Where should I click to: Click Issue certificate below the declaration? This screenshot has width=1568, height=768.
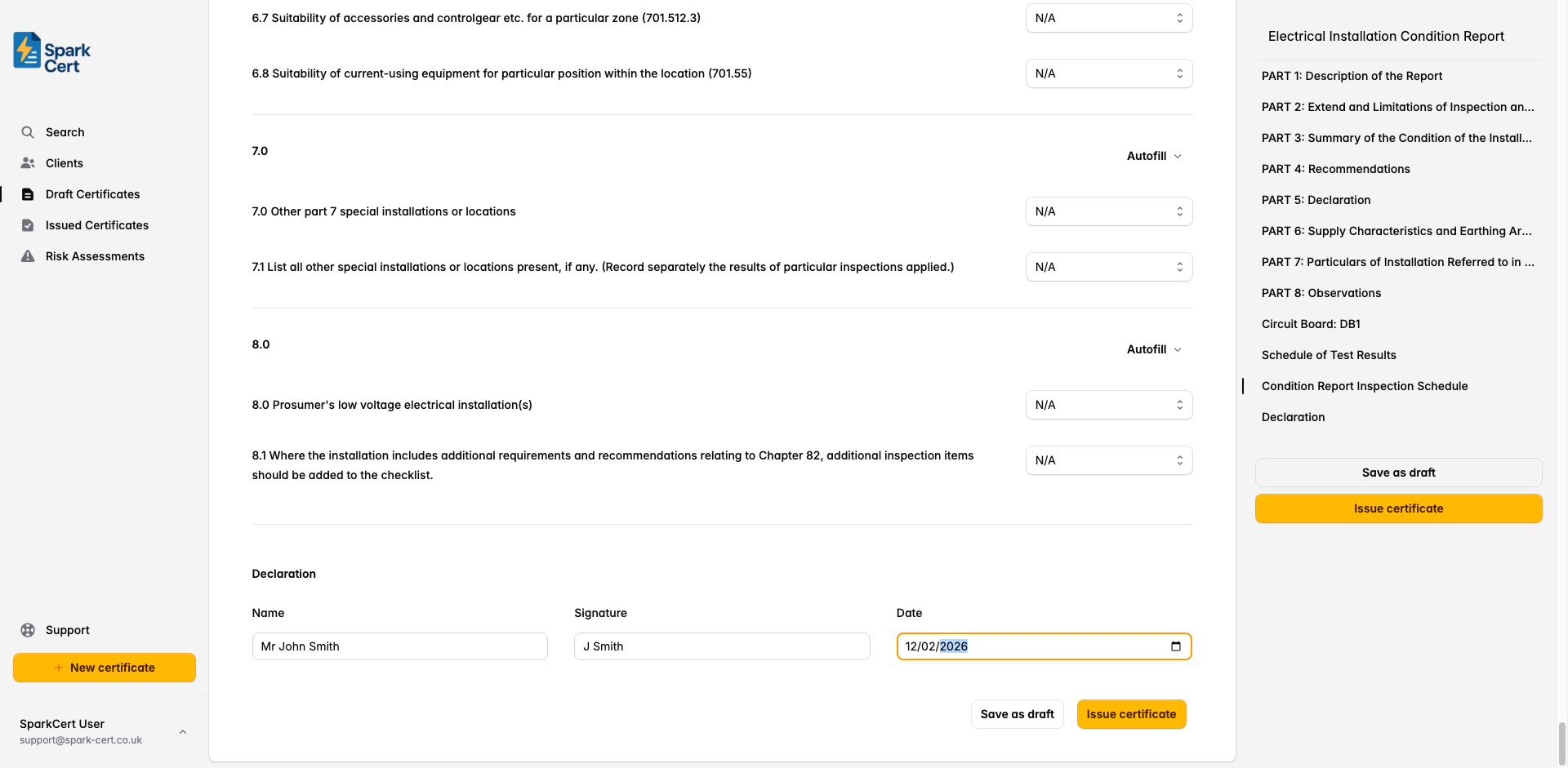point(1131,714)
